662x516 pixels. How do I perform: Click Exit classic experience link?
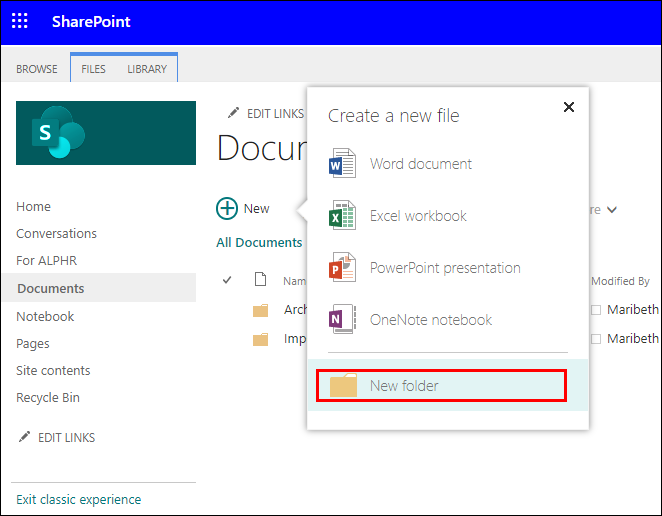pyautogui.click(x=78, y=500)
